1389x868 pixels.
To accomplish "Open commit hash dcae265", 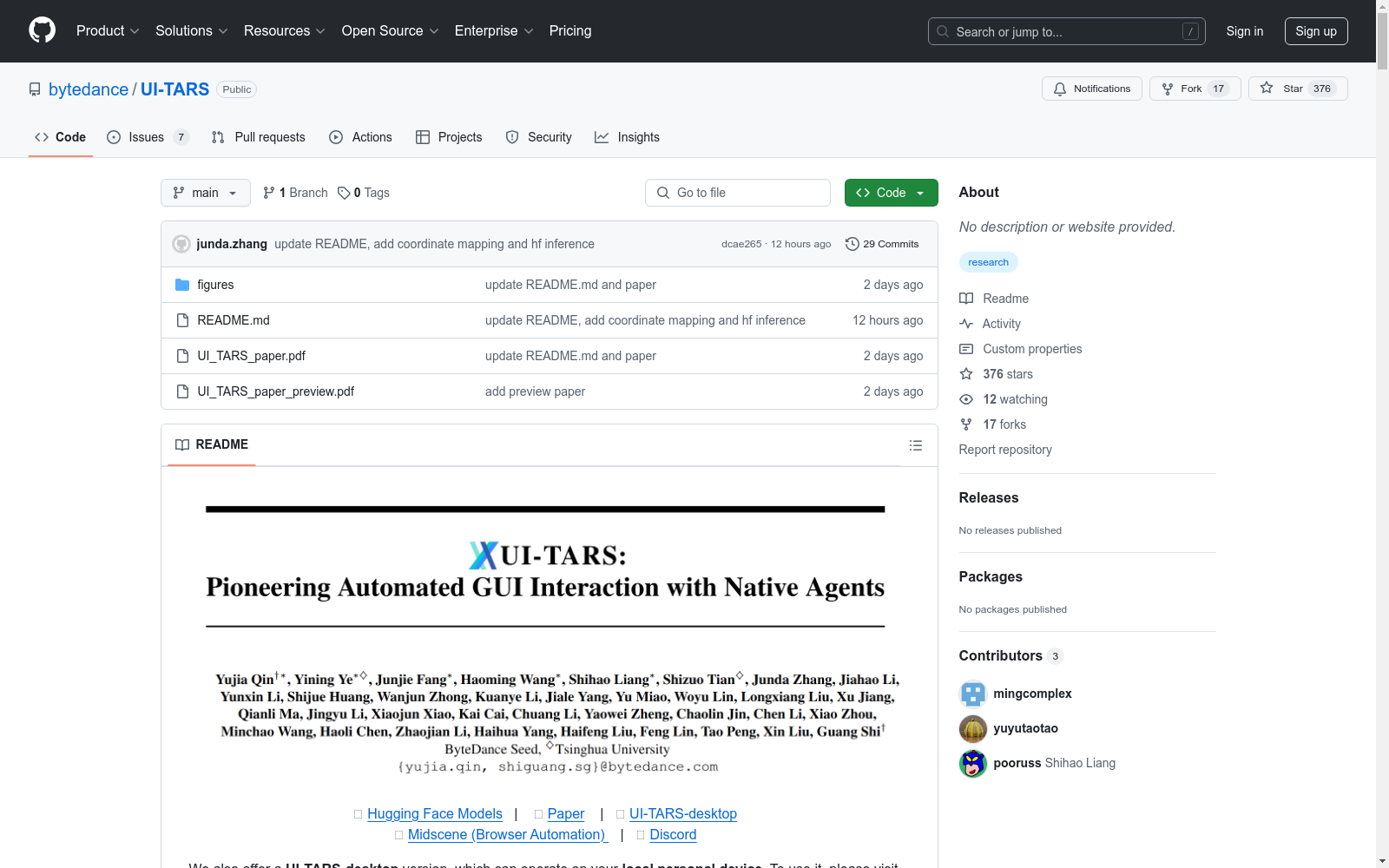I will 741,244.
